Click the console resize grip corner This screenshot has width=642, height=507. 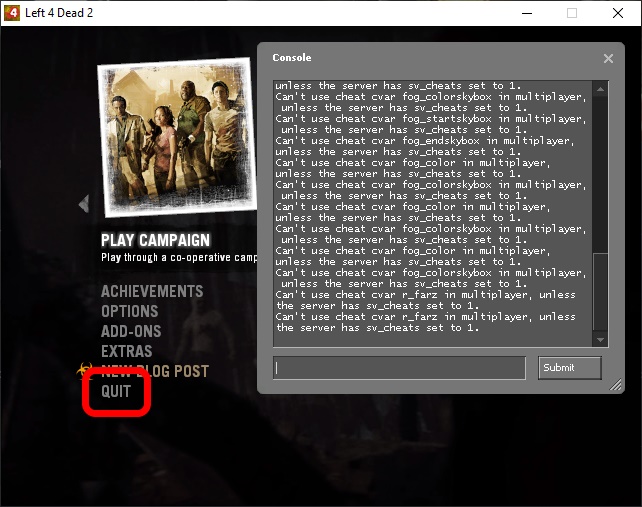(x=616, y=385)
